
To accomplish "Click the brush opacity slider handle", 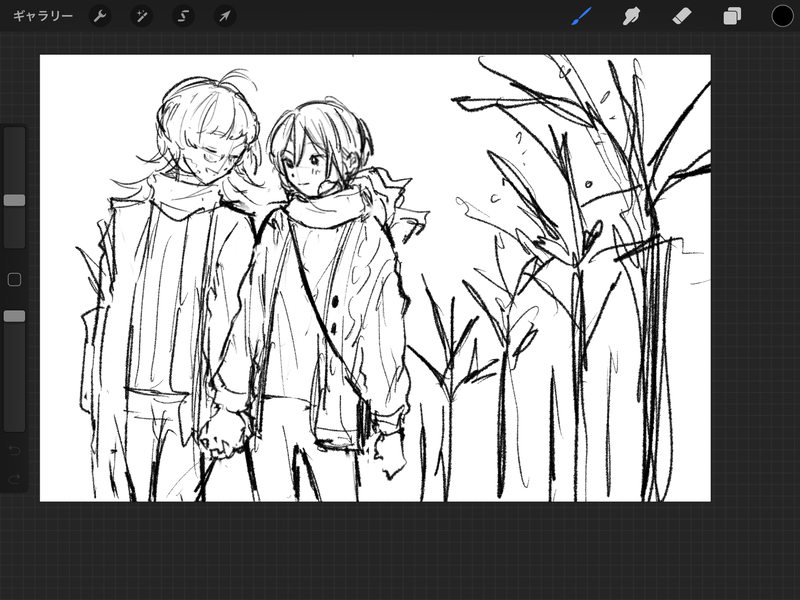I will click(14, 316).
